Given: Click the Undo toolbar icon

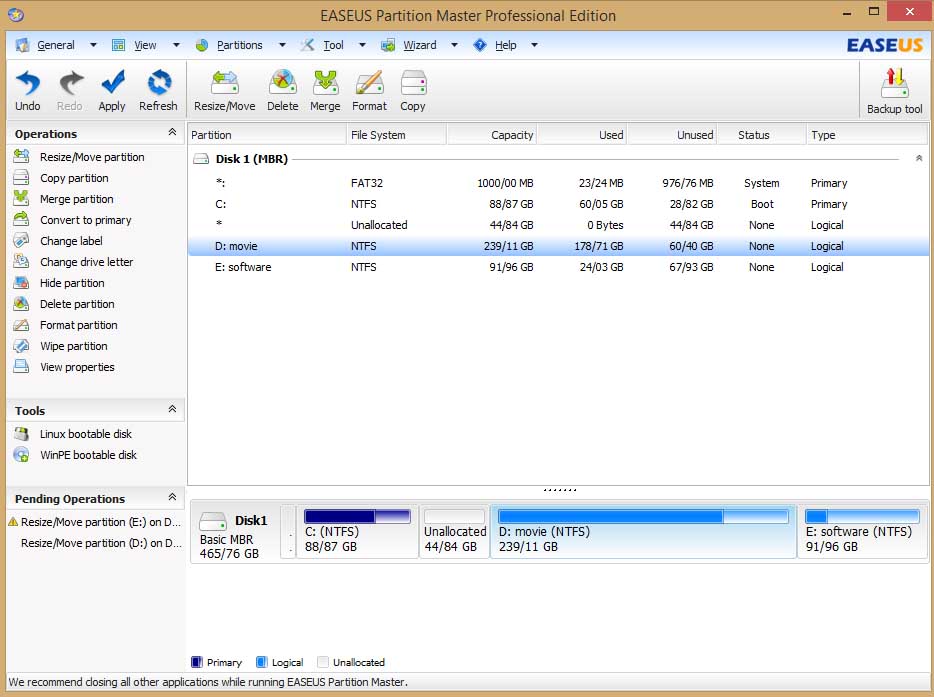Looking at the screenshot, I should (28, 90).
